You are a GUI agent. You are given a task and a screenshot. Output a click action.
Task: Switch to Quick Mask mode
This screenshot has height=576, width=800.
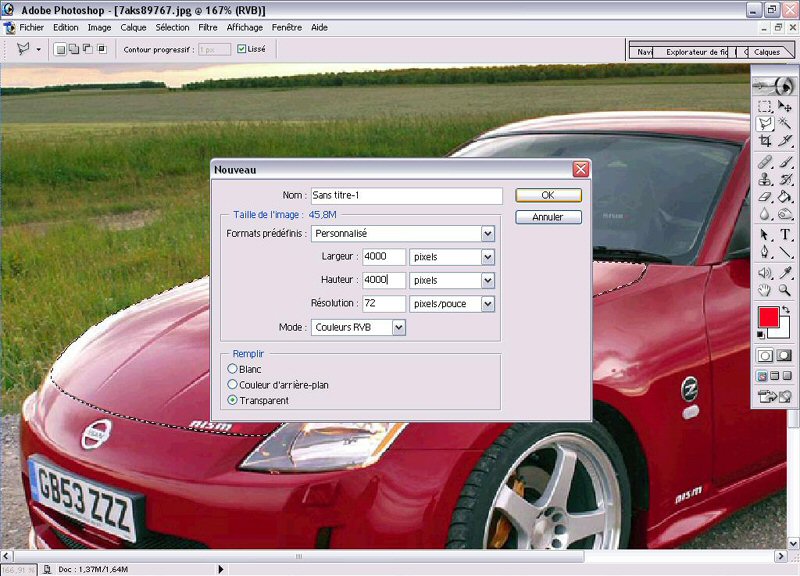[784, 356]
